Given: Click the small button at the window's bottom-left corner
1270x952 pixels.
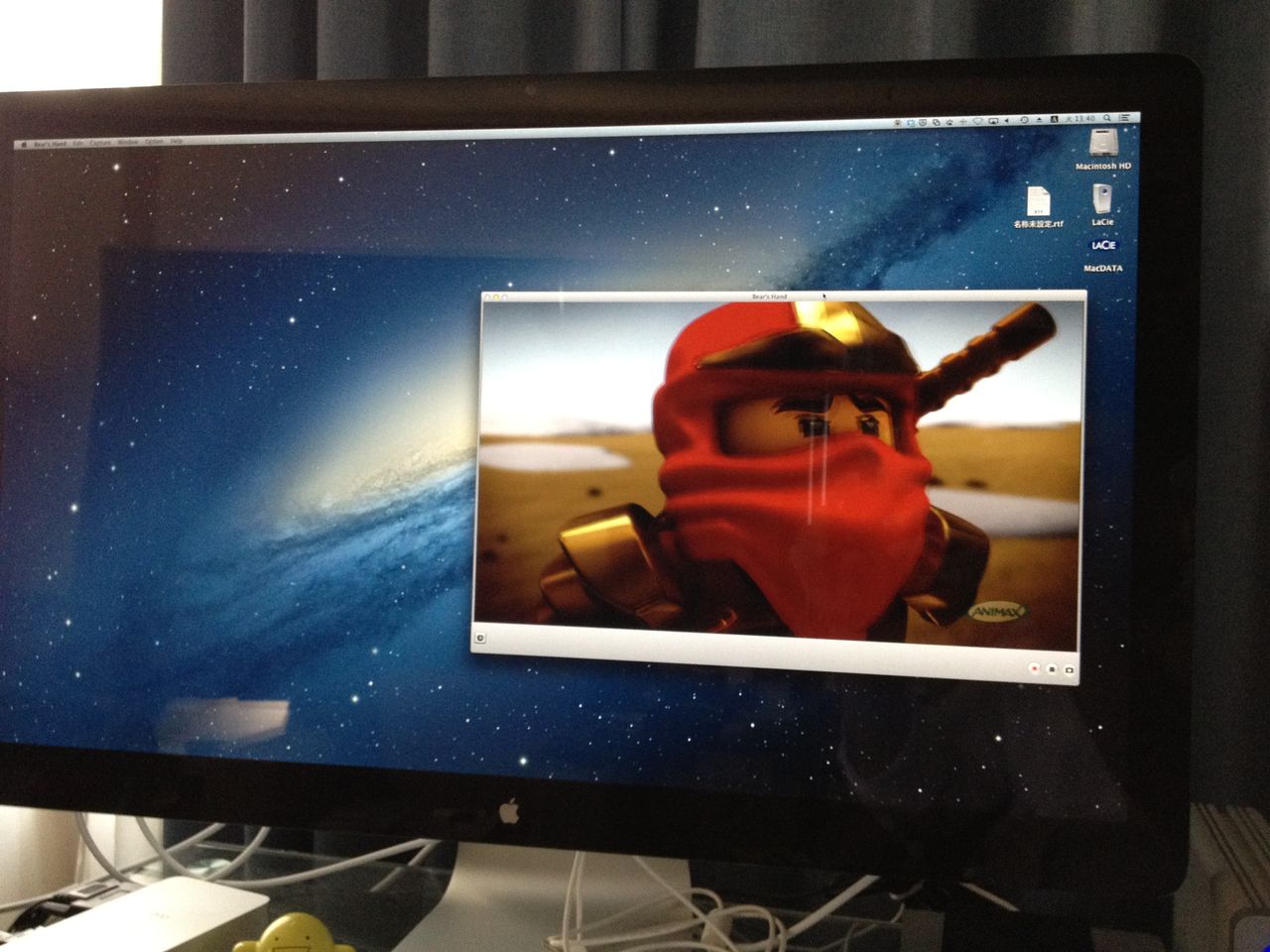Looking at the screenshot, I should click(x=480, y=638).
